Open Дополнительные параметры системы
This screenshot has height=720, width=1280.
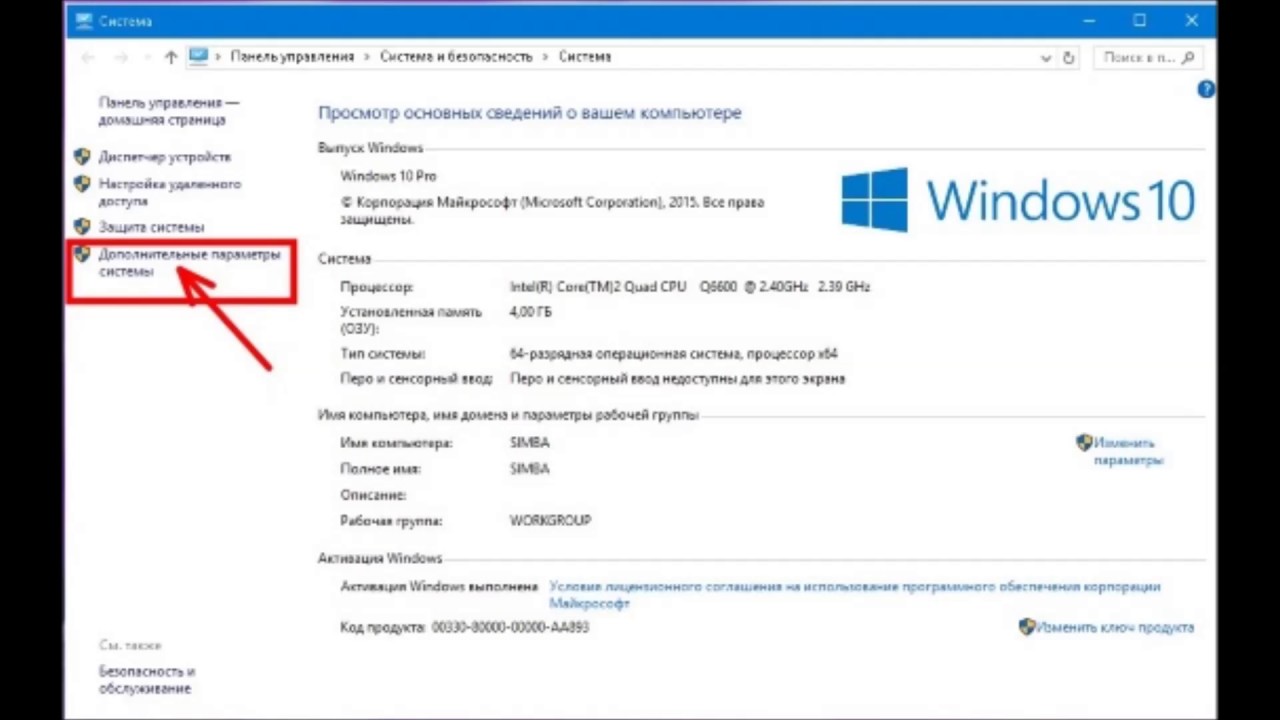tap(189, 263)
